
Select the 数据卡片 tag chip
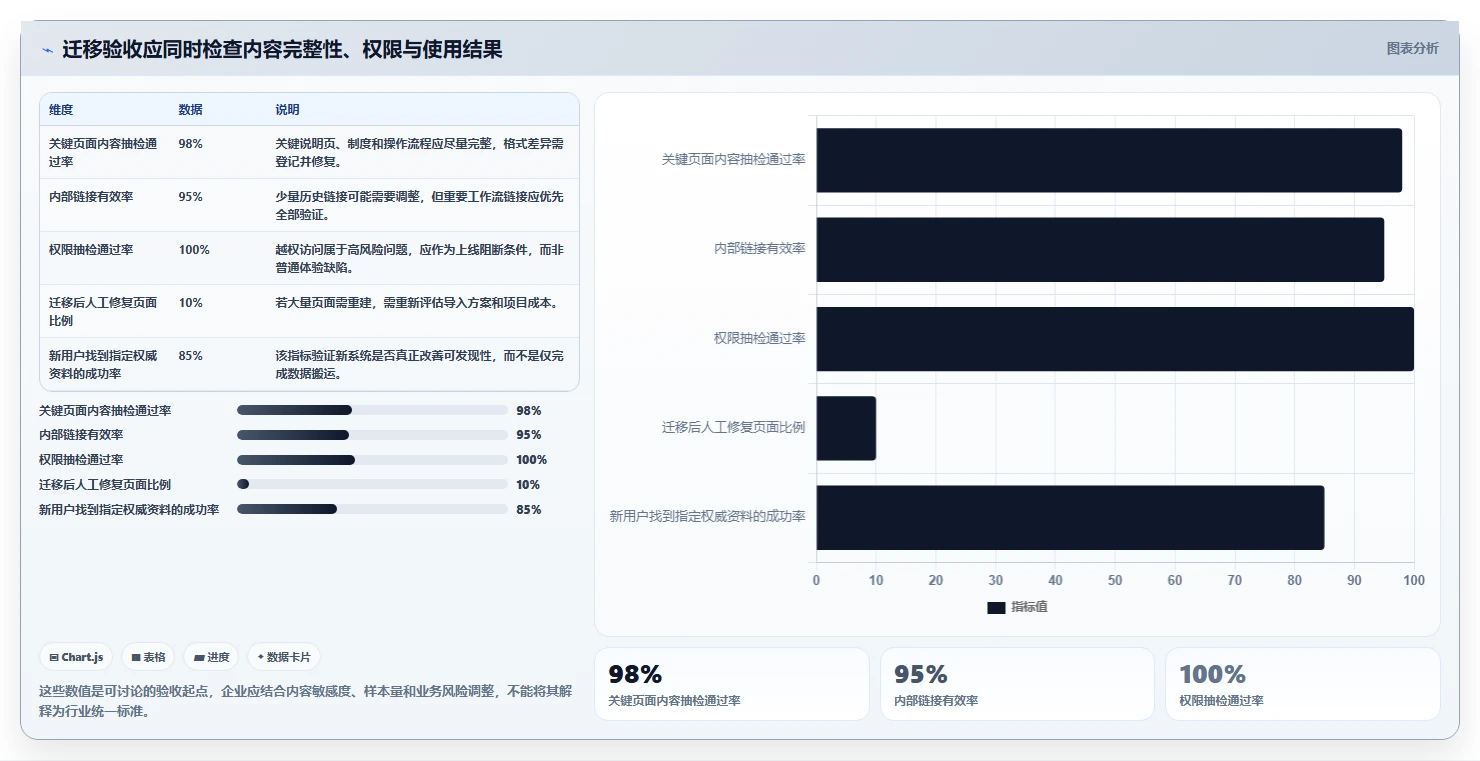coord(284,657)
